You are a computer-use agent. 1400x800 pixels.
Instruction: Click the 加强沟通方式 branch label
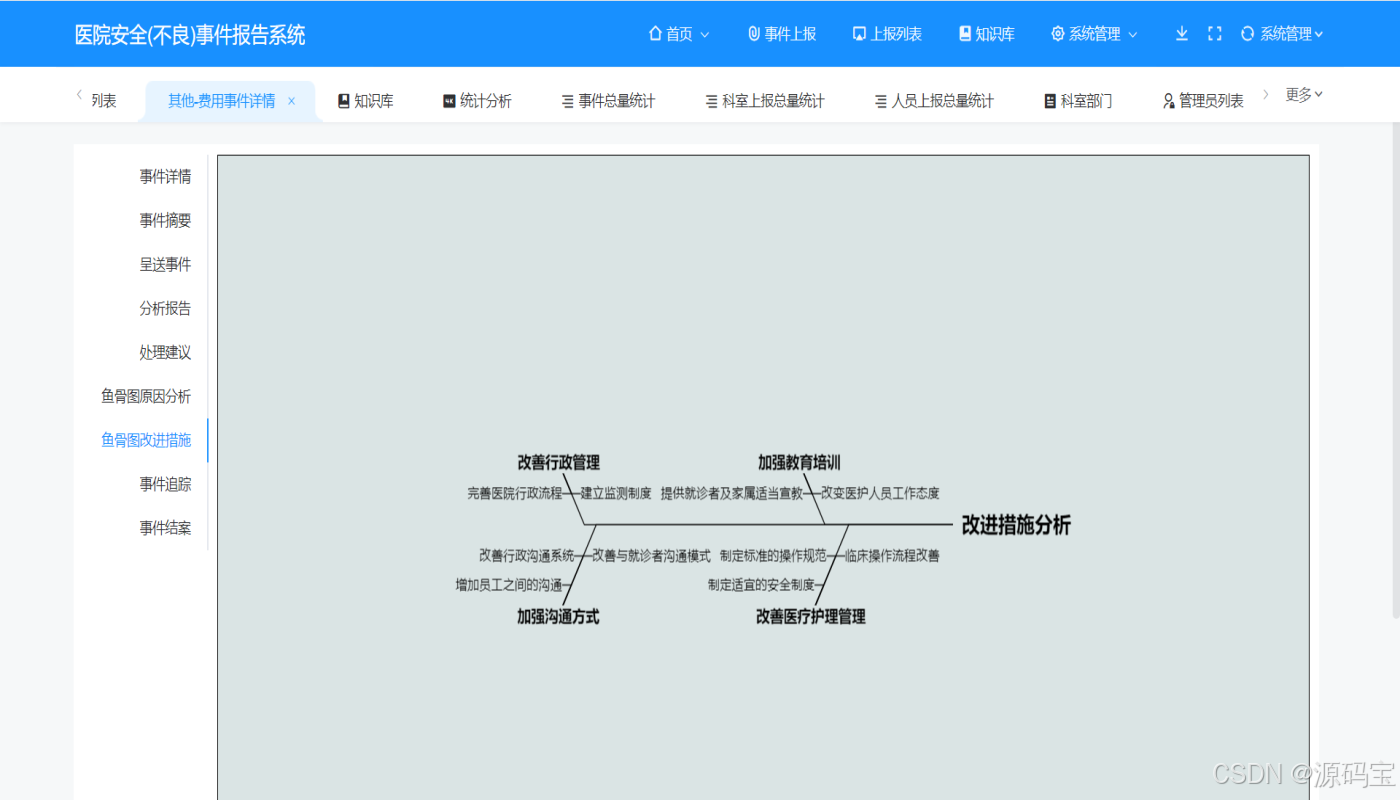coord(558,617)
